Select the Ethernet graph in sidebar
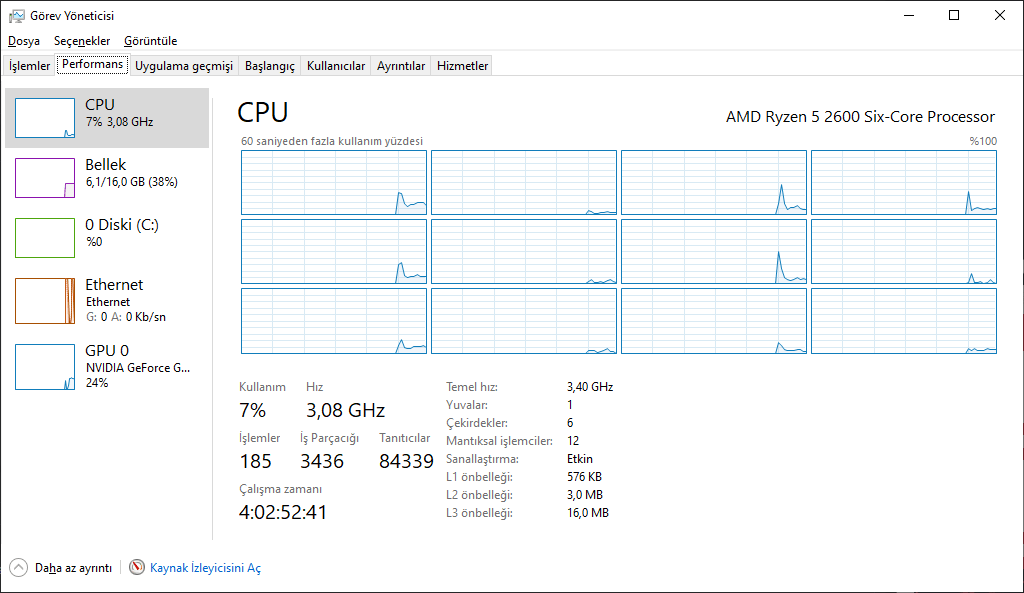 [x=44, y=300]
